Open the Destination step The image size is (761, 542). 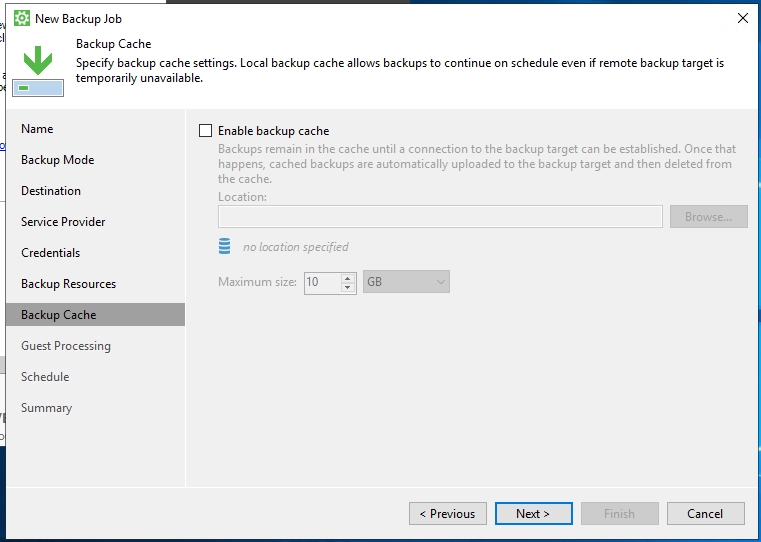coord(51,191)
